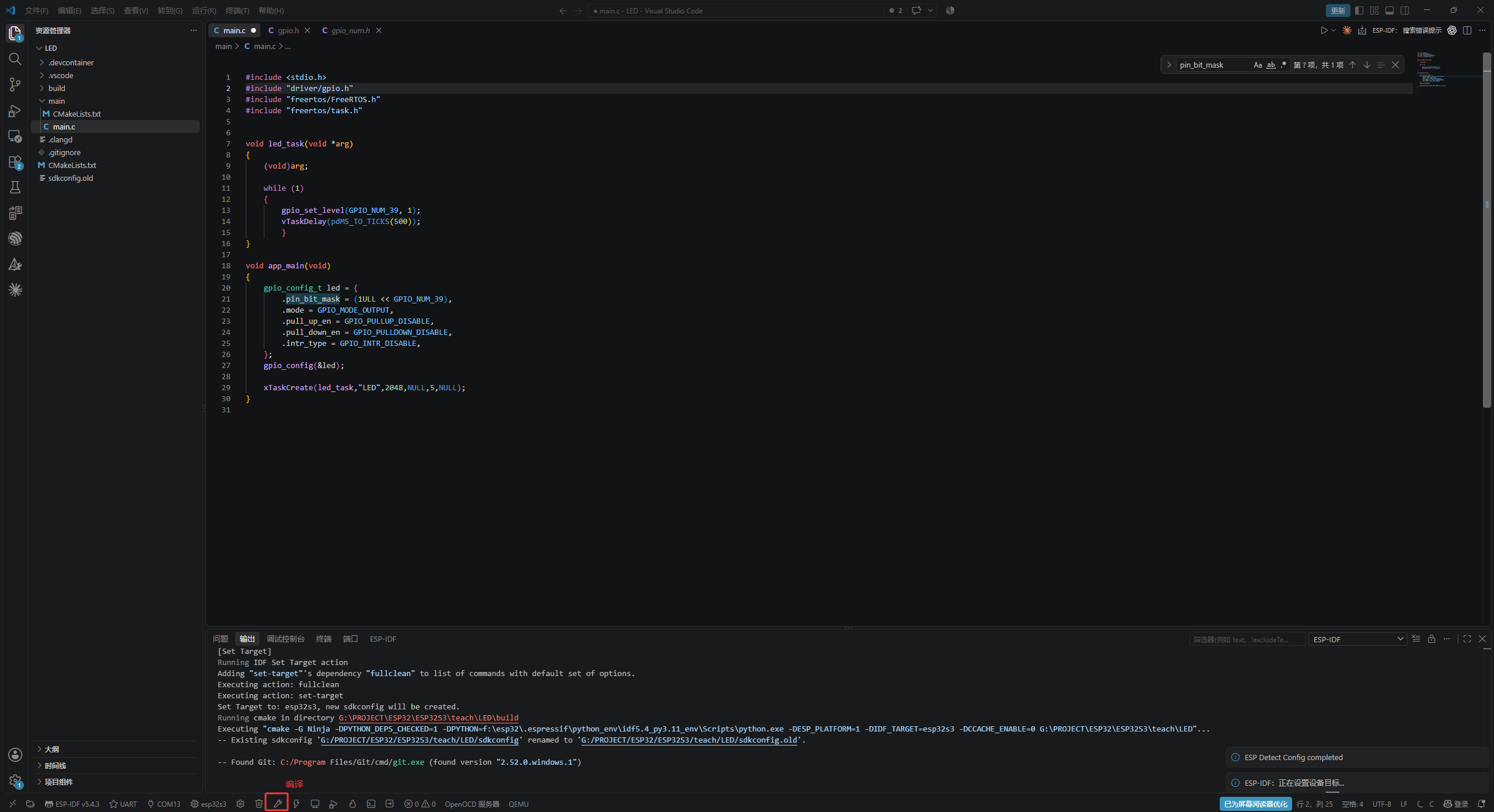Open Run and Debug view in activity bar
This screenshot has height=812, width=1494.
pyautogui.click(x=15, y=110)
